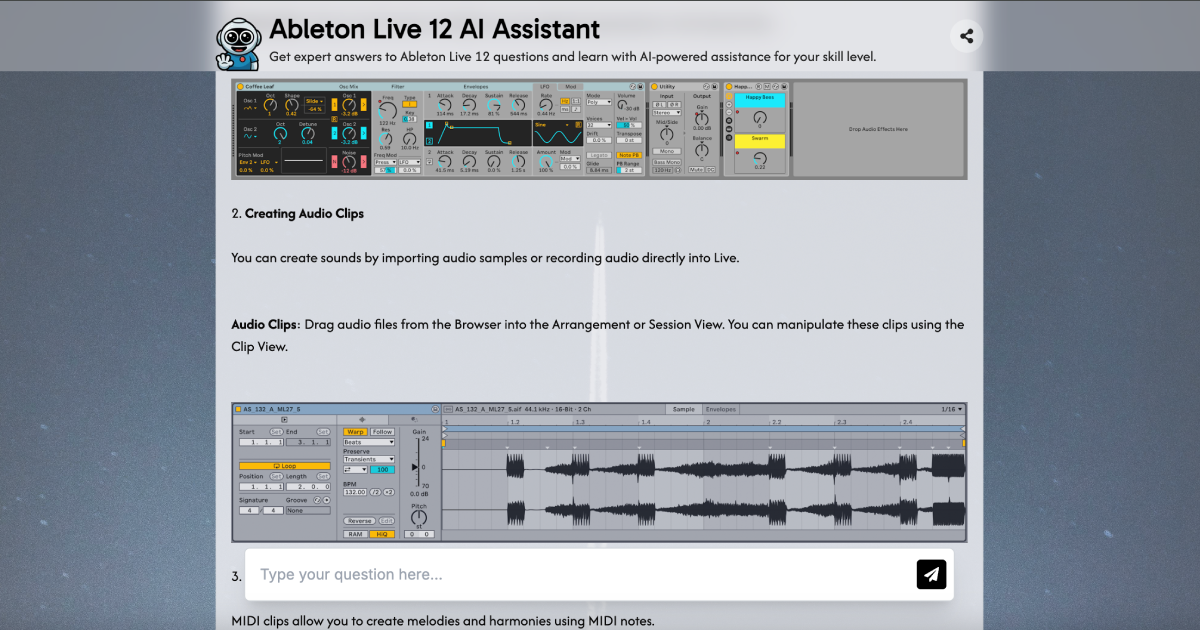The width and height of the screenshot is (1200, 630).
Task: Click the pink Noise filter routing arrow
Action: (363, 161)
